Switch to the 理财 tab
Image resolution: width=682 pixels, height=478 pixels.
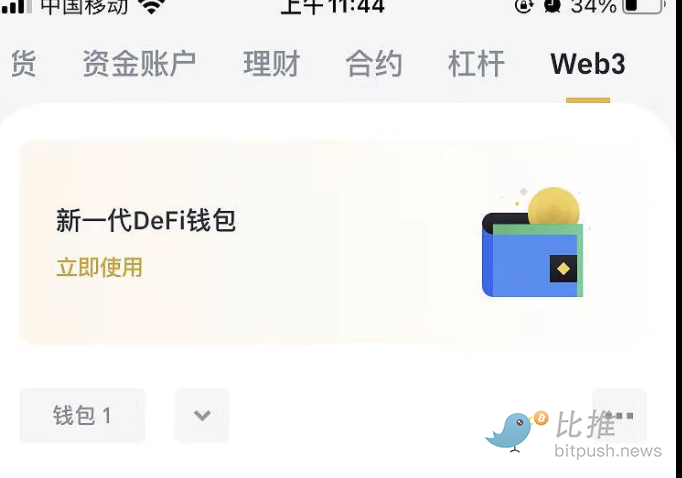click(272, 64)
